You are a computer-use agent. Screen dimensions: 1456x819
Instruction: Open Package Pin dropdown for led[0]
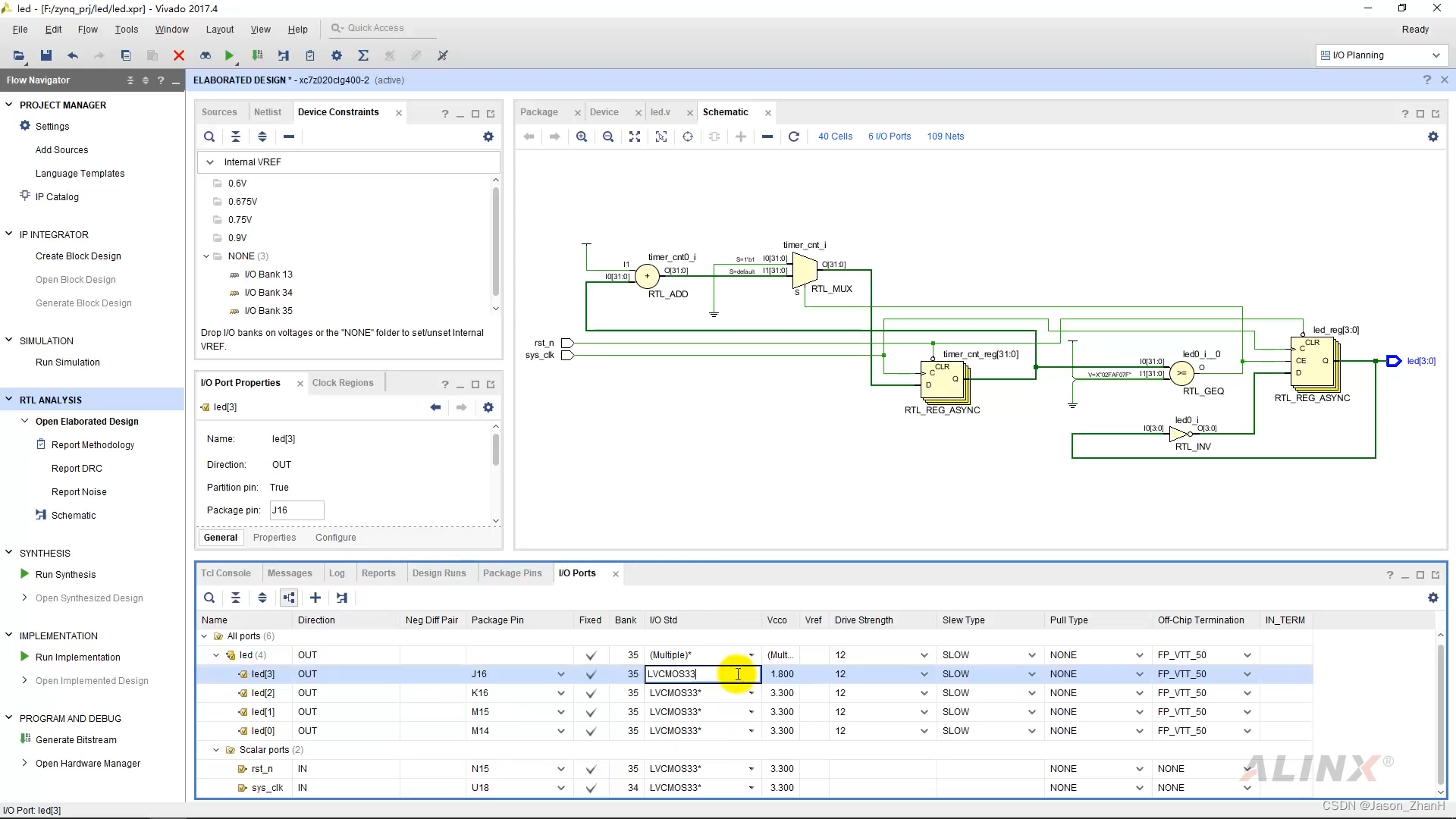click(561, 731)
